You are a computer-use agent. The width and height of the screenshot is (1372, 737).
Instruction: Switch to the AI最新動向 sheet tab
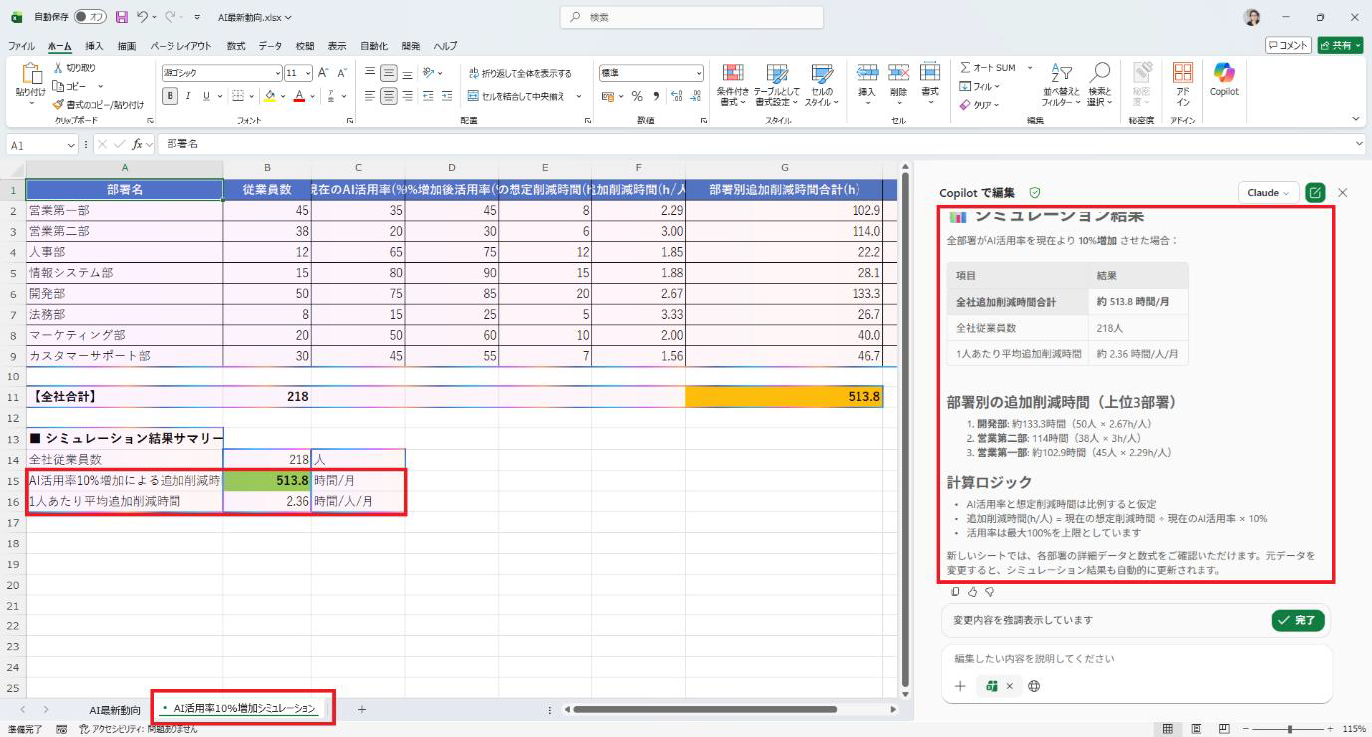115,709
